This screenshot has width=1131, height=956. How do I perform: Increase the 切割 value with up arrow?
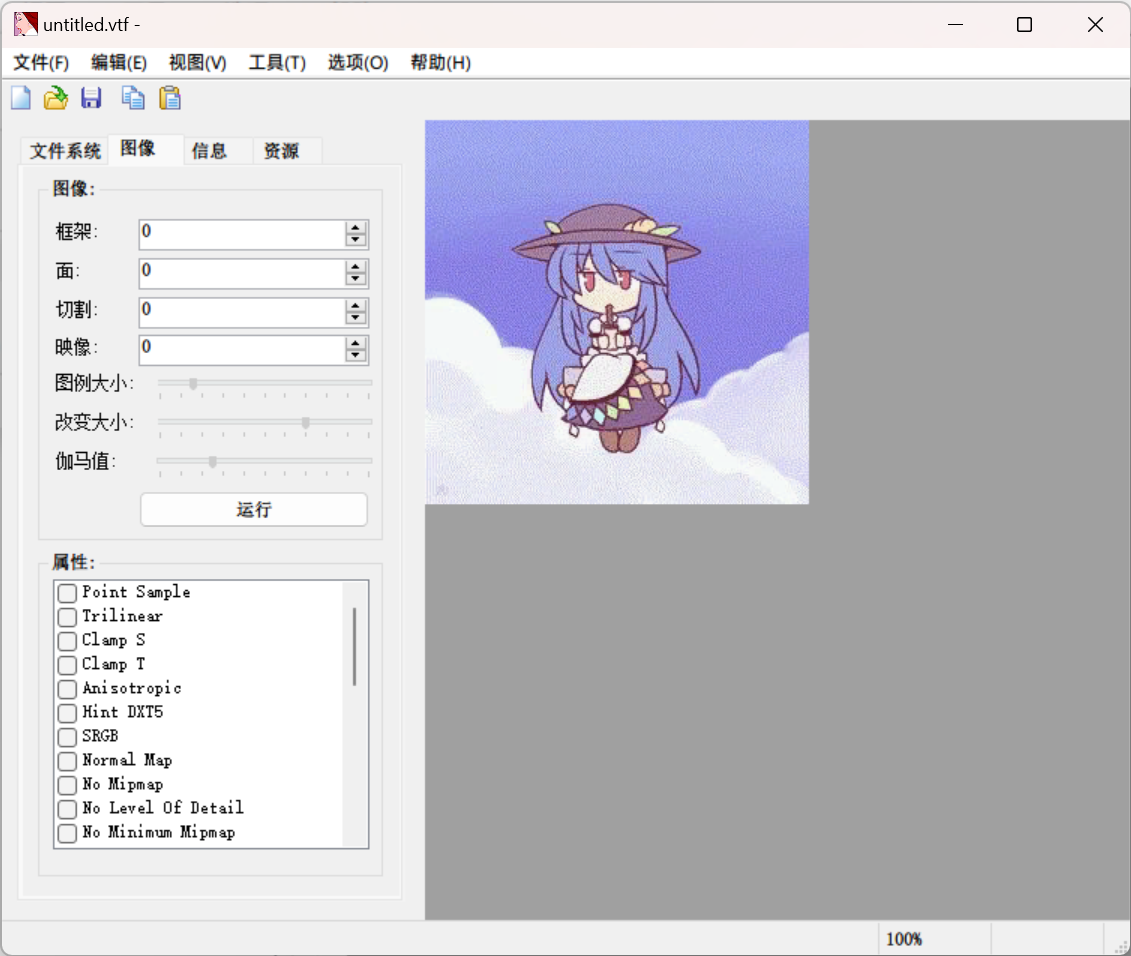click(x=356, y=306)
